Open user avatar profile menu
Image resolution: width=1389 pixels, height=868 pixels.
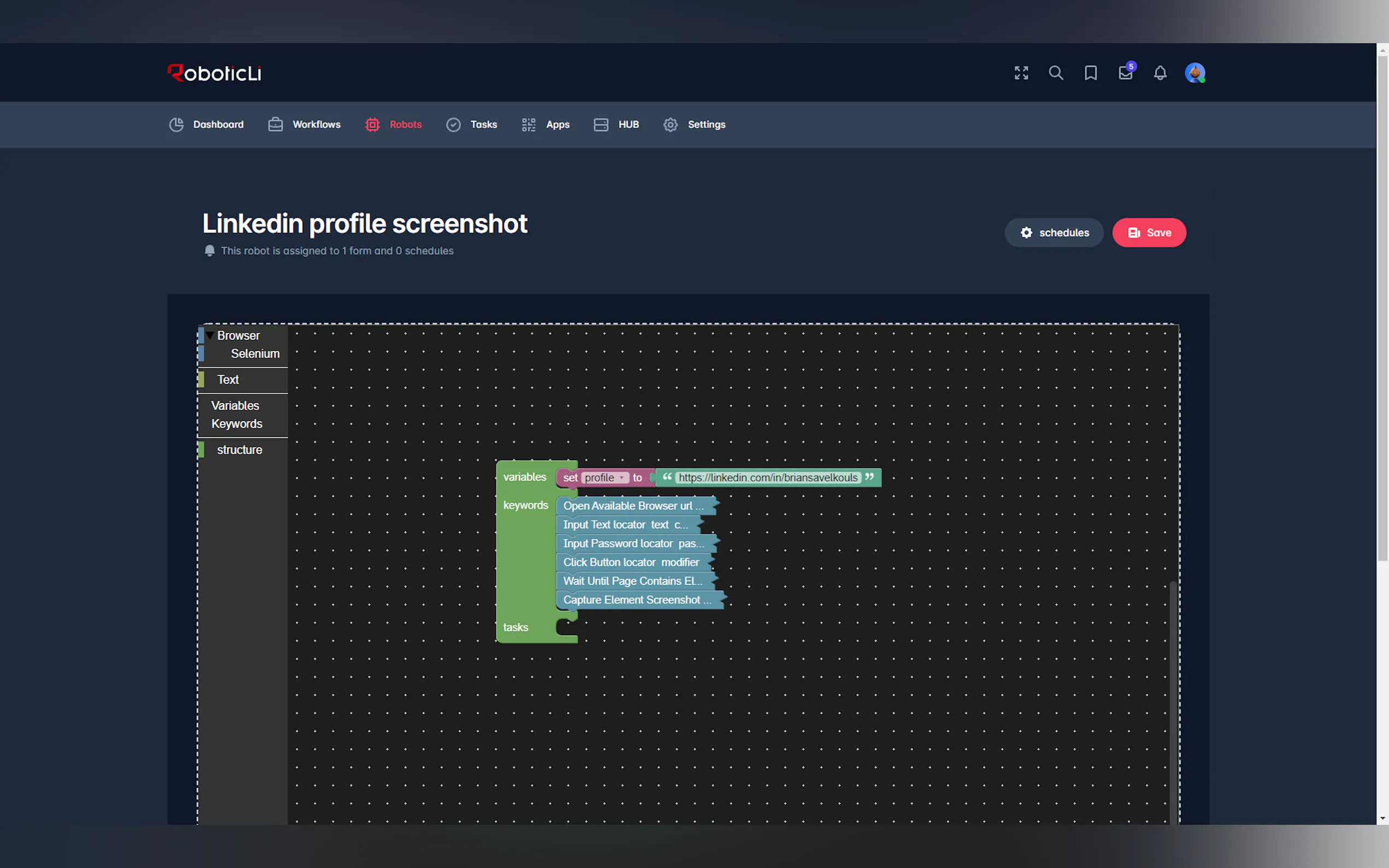click(1194, 73)
